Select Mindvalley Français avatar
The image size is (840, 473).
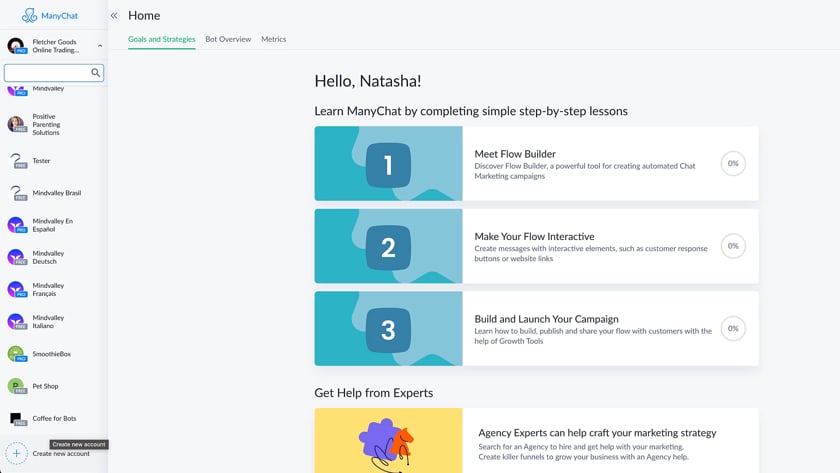(x=16, y=289)
